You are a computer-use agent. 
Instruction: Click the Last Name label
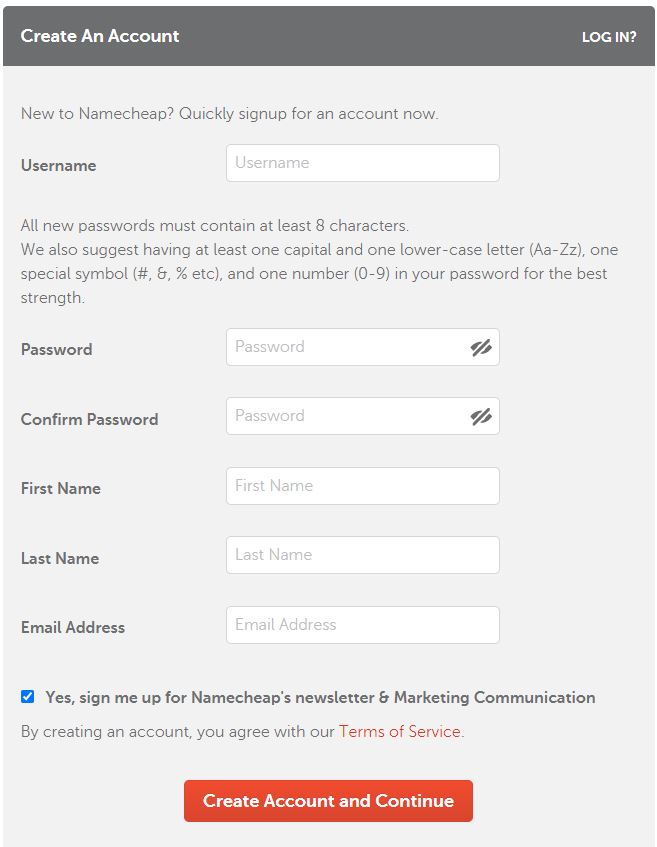point(60,558)
